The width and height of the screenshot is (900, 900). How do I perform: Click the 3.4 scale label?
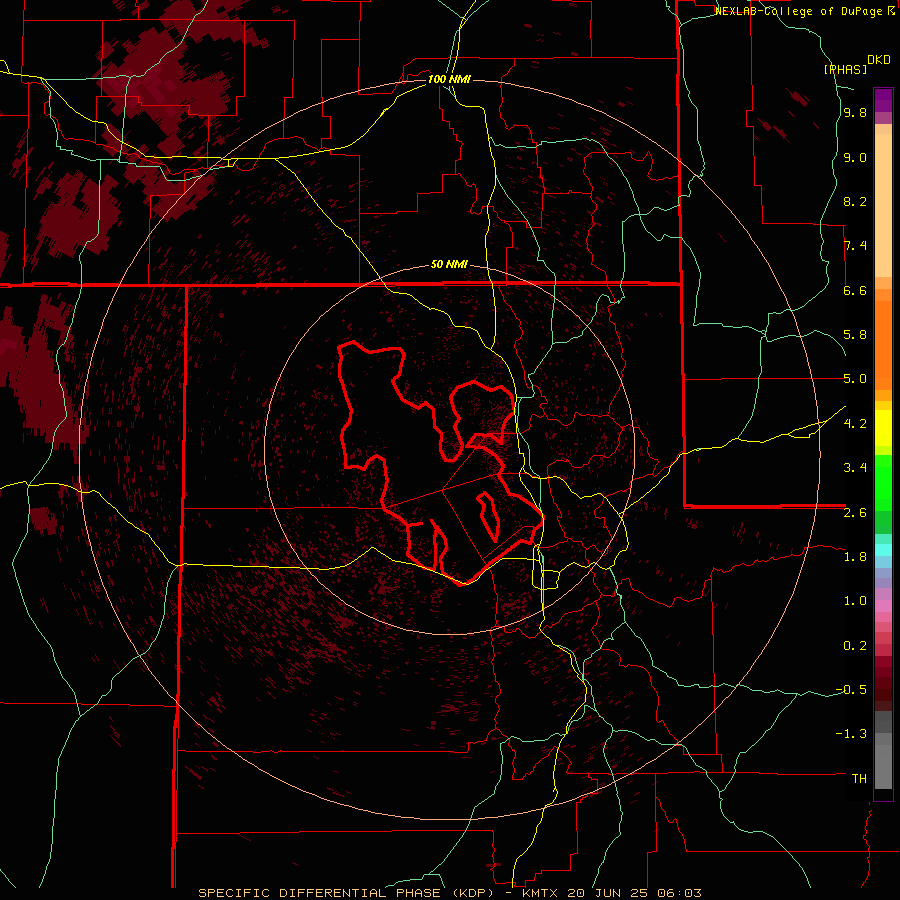tap(855, 468)
